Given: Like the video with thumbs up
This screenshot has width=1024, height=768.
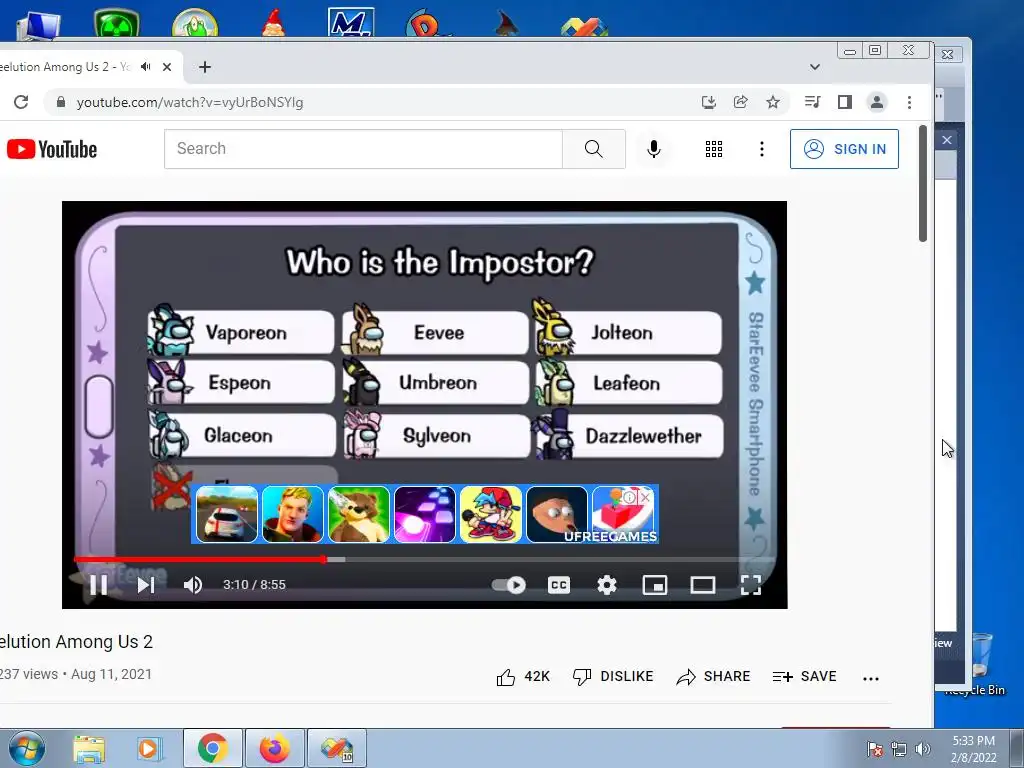Looking at the screenshot, I should 522,677.
